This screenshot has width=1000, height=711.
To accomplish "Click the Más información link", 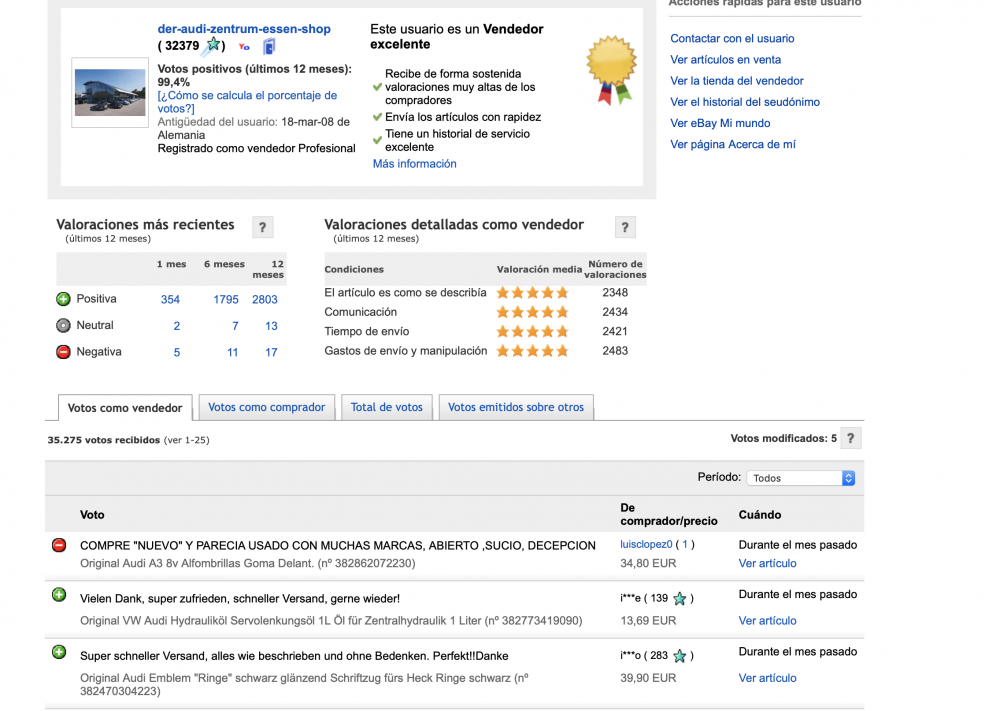I will click(414, 164).
